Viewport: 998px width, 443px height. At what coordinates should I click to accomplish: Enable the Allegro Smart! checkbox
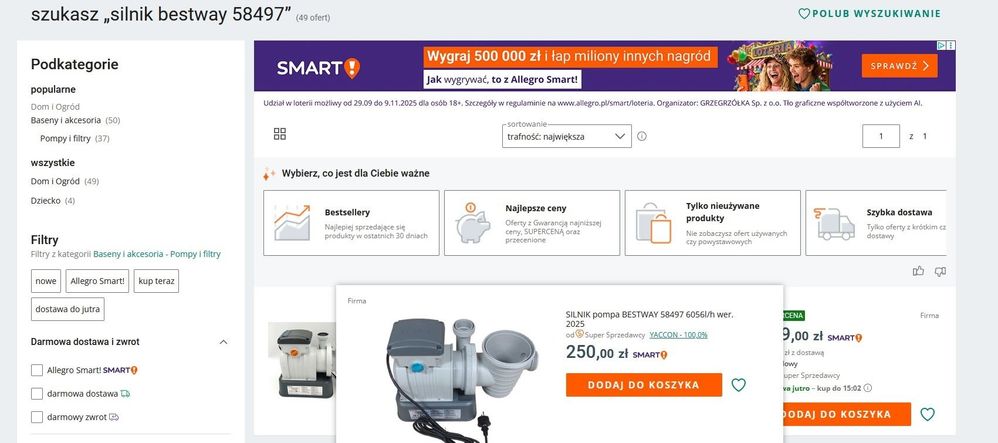pos(37,370)
